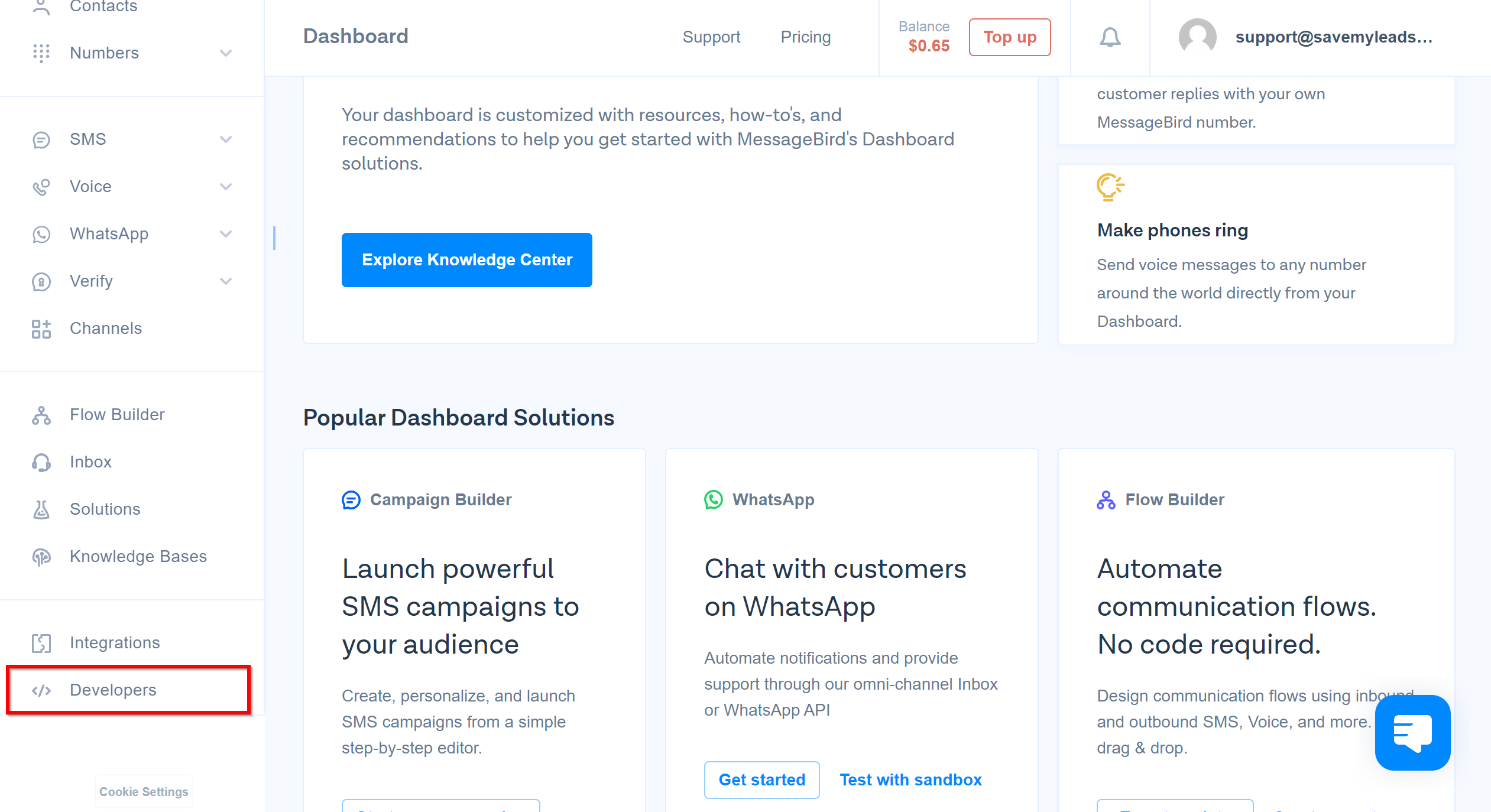Click the lightbulb icon above Make phones ring
1491x812 pixels.
tap(1110, 187)
